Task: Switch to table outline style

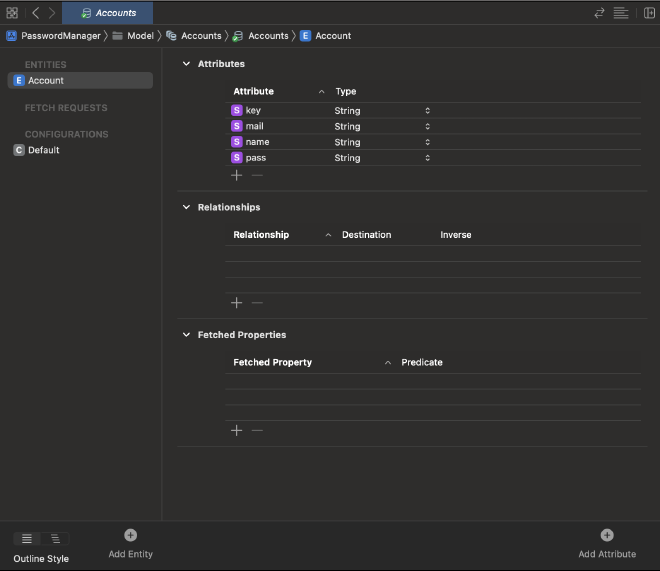Action: [x=27, y=539]
